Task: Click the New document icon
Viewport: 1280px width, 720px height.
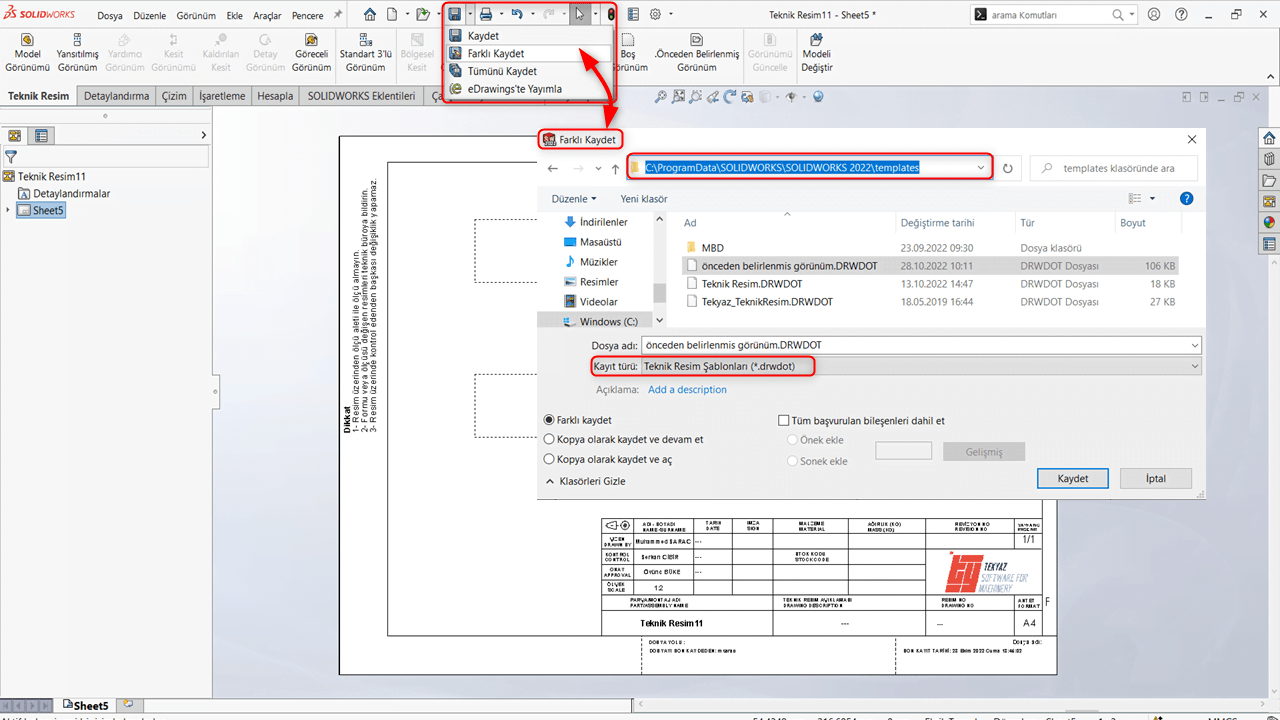Action: click(x=393, y=15)
